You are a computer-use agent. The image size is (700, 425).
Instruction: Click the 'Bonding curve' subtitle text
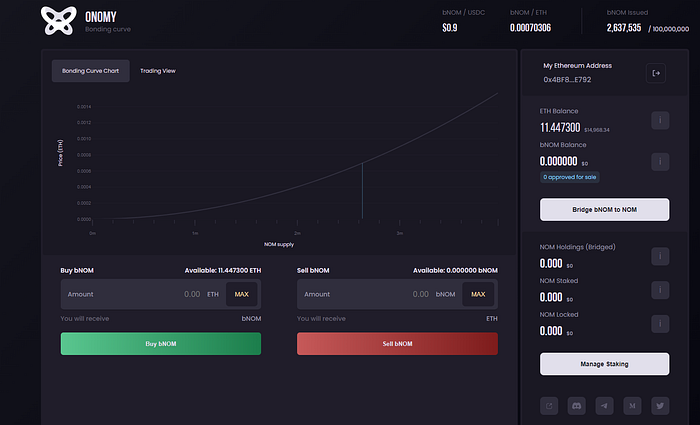click(x=108, y=29)
